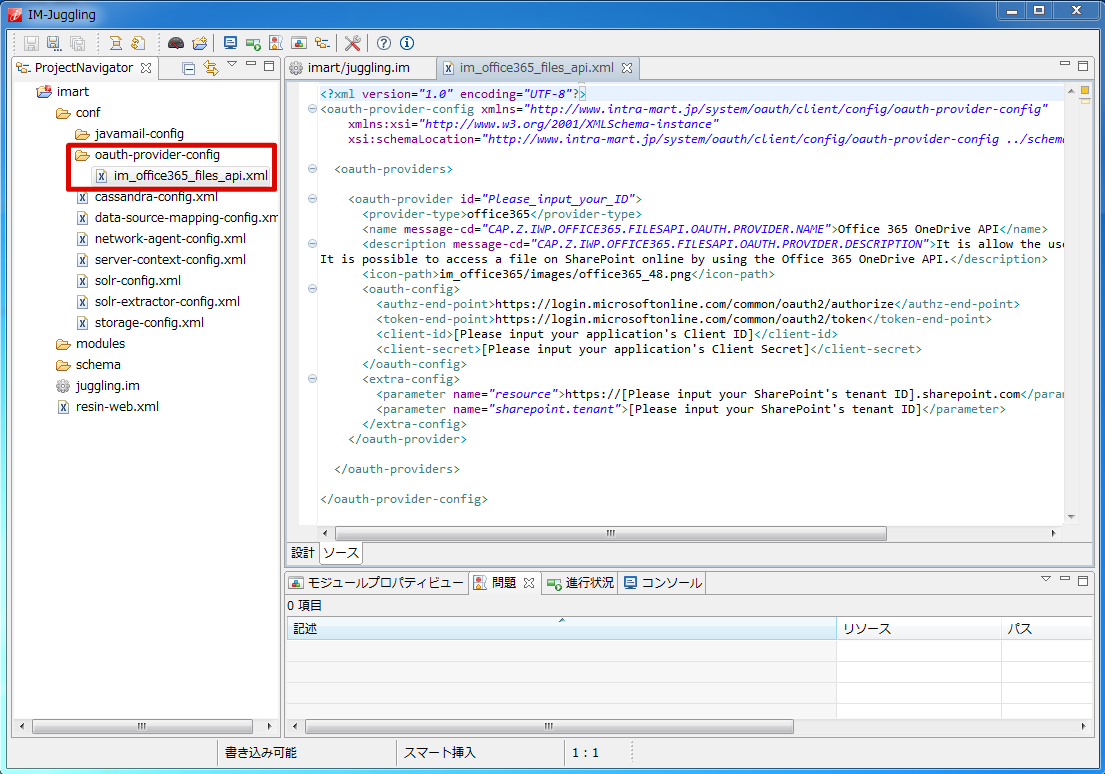The image size is (1105, 774).
Task: Click the brackets build toolbar icon
Action: pos(116,44)
